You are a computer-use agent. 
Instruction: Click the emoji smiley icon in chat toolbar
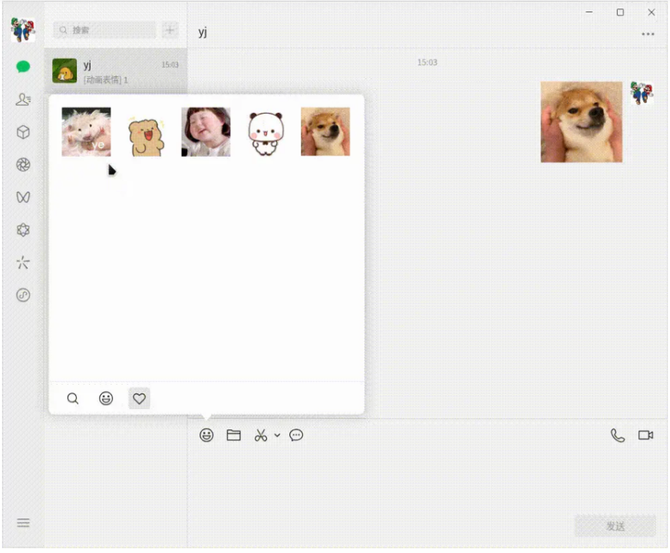206,435
